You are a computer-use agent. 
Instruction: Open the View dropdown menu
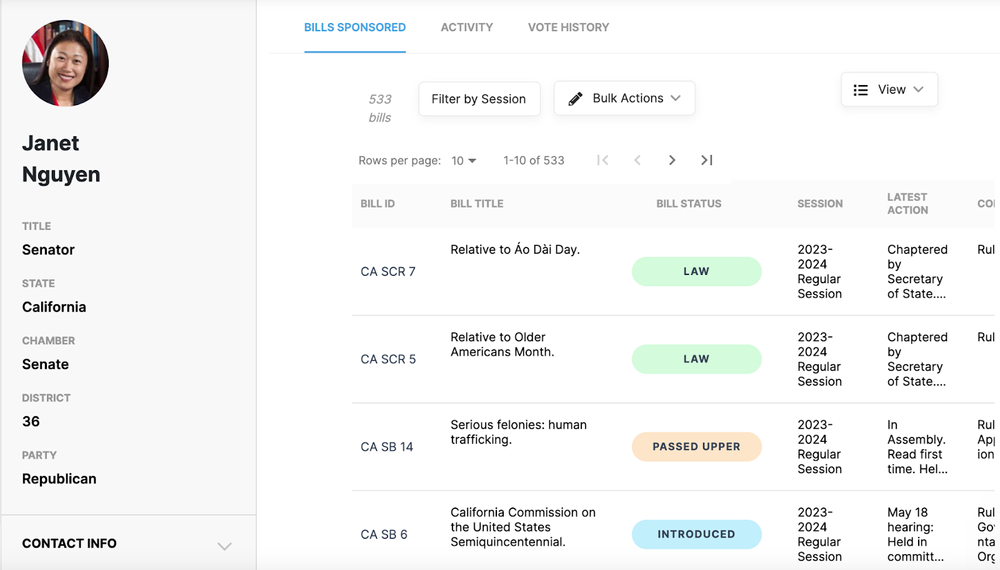[889, 90]
